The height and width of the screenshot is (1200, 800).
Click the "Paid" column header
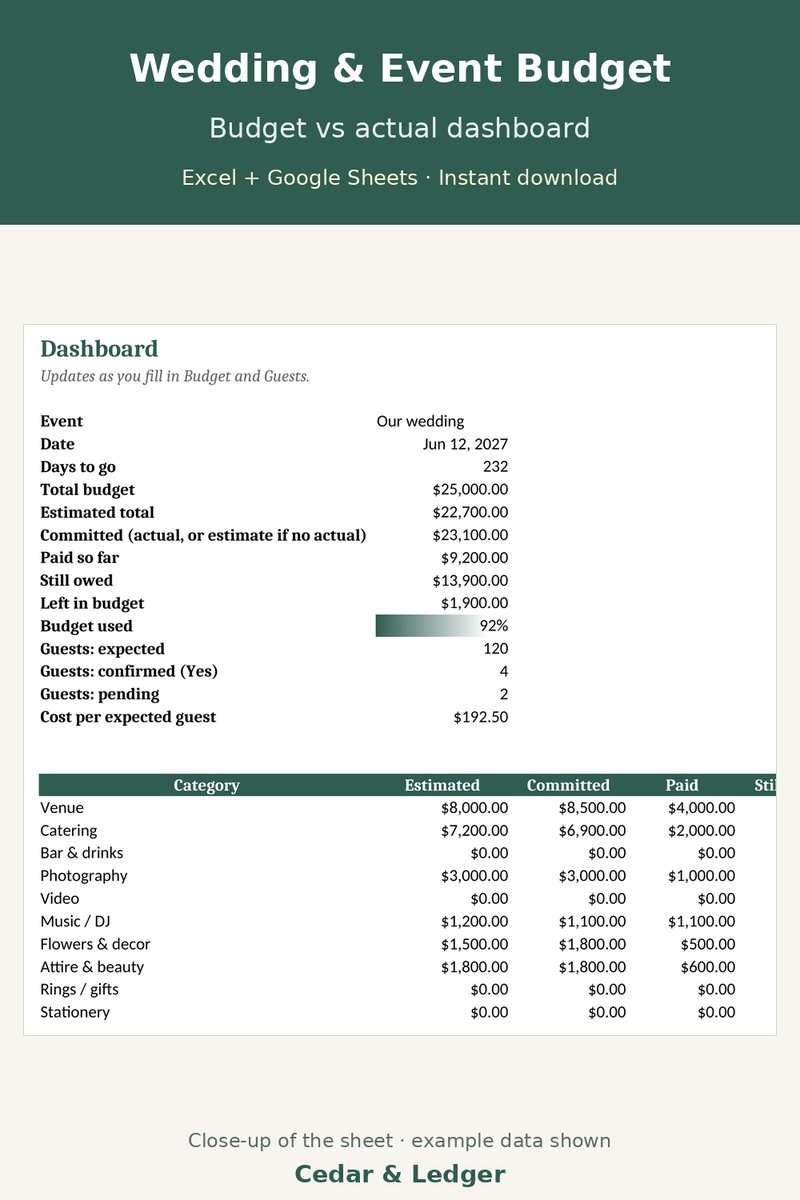(682, 785)
